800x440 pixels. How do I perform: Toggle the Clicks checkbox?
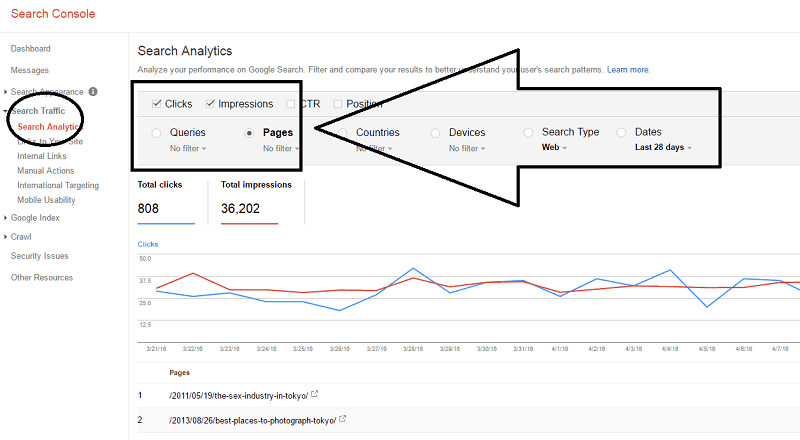click(157, 104)
